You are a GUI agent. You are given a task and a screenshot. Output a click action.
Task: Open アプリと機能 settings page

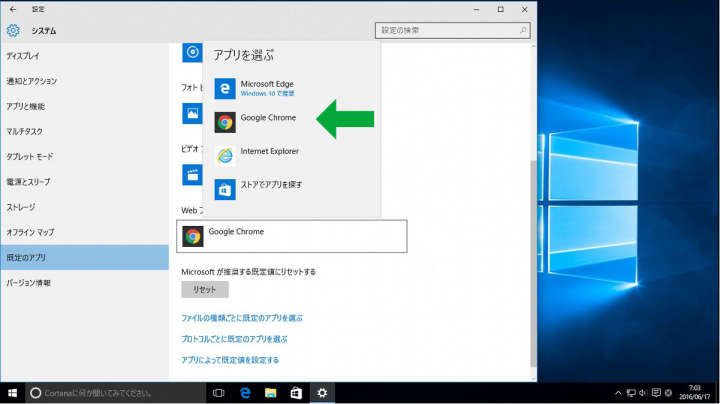point(84,107)
